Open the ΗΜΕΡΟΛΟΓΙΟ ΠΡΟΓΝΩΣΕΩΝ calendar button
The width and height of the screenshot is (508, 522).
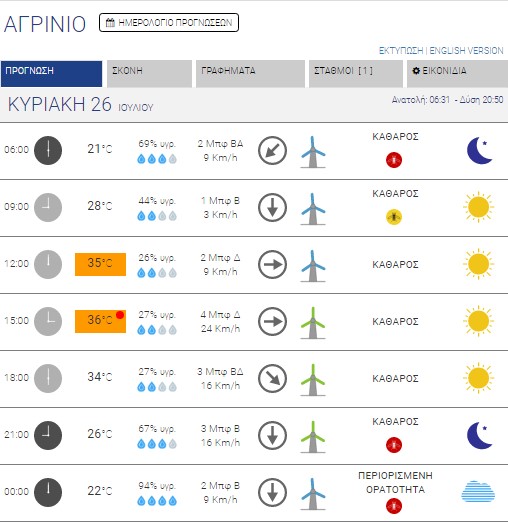[x=169, y=23]
